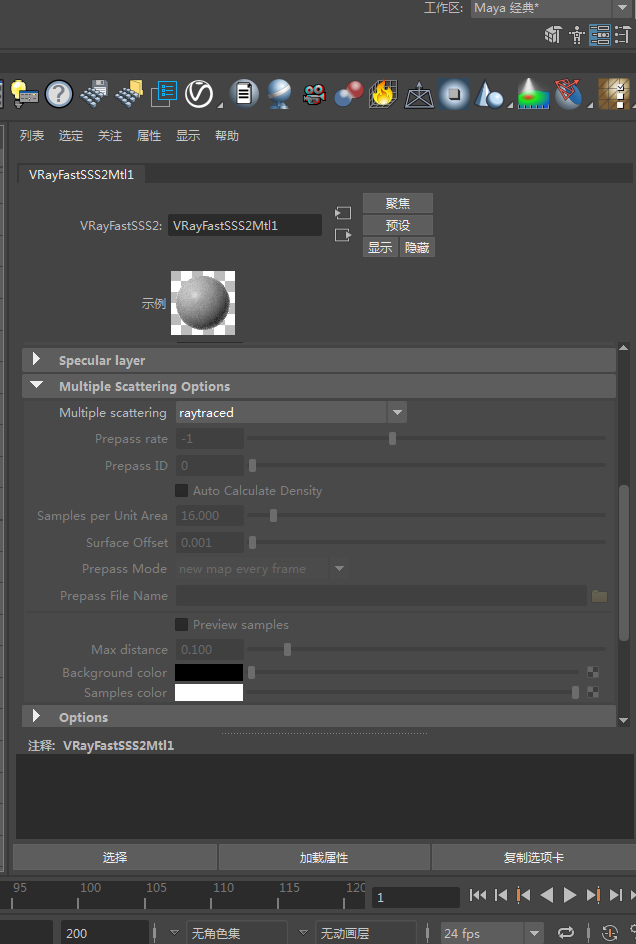This screenshot has height=944, width=636.
Task: Open the 帮助 menu
Action: [227, 135]
